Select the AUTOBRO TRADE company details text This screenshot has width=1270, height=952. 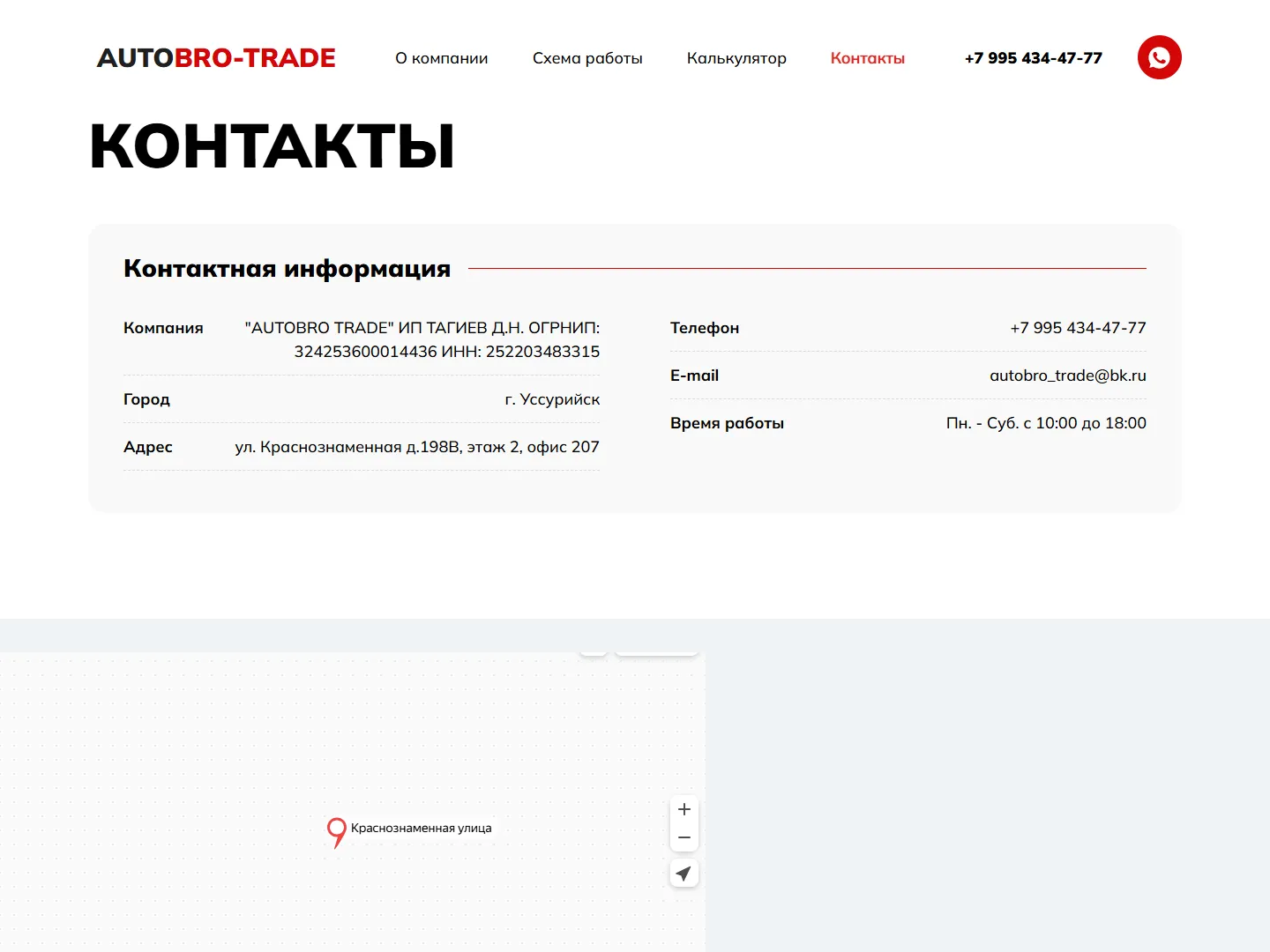tap(422, 339)
